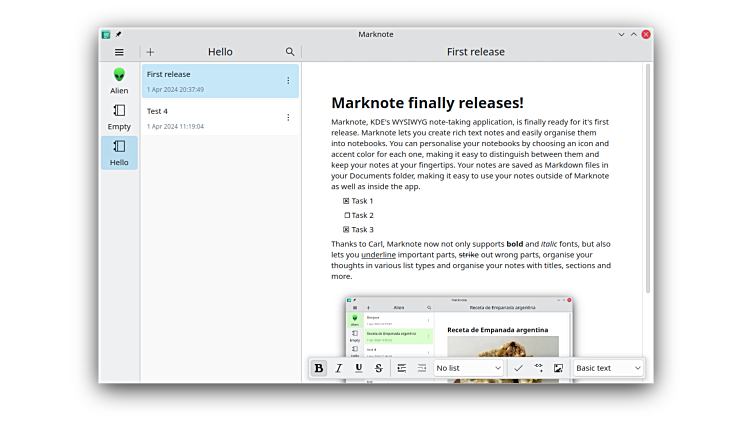This screenshot has height=423, width=752.
Task: Insert an image from the toolbar
Action: click(558, 368)
